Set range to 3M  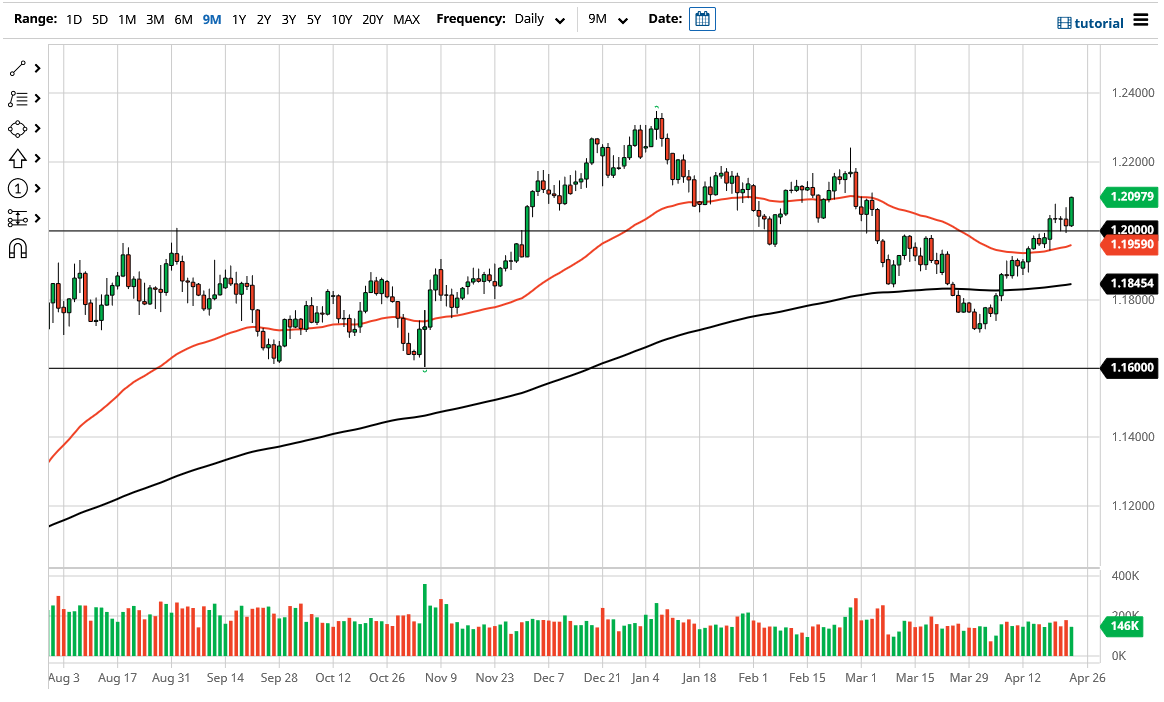[154, 19]
